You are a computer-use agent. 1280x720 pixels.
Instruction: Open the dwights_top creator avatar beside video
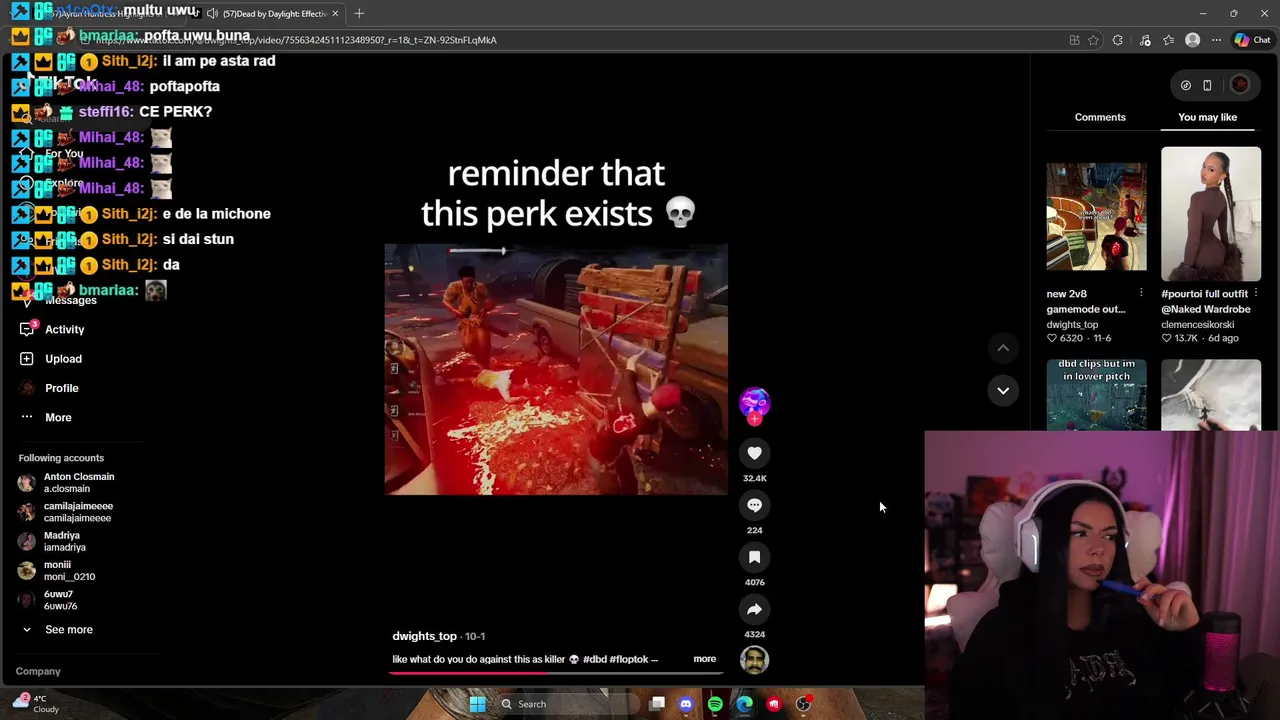coord(754,402)
